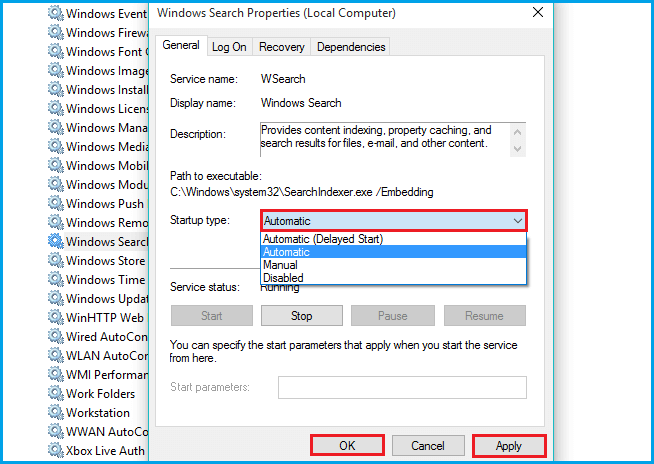Click the OK button
This screenshot has height=464, width=654.
click(x=347, y=446)
